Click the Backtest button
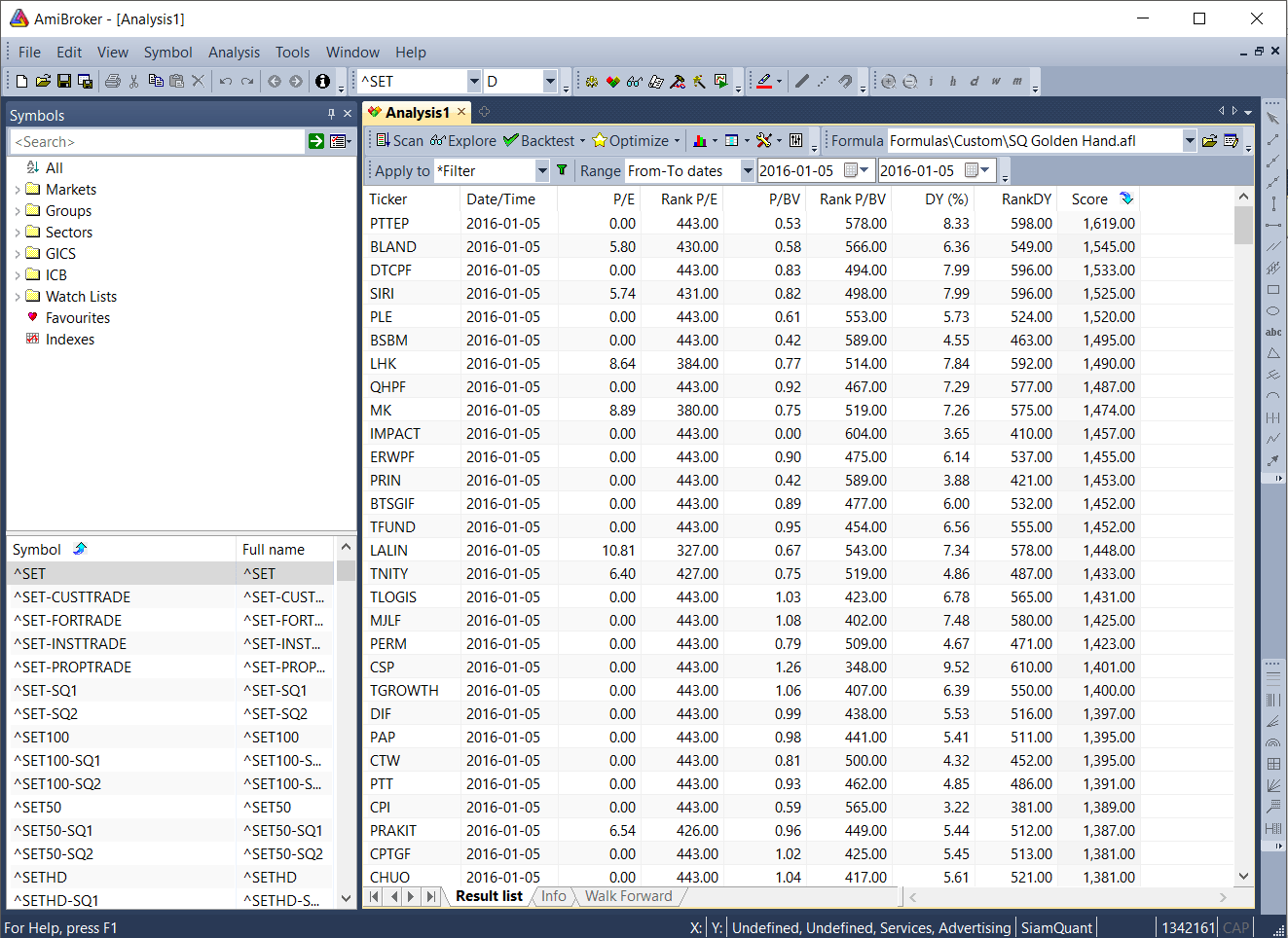This screenshot has width=1288, height=938. [539, 141]
